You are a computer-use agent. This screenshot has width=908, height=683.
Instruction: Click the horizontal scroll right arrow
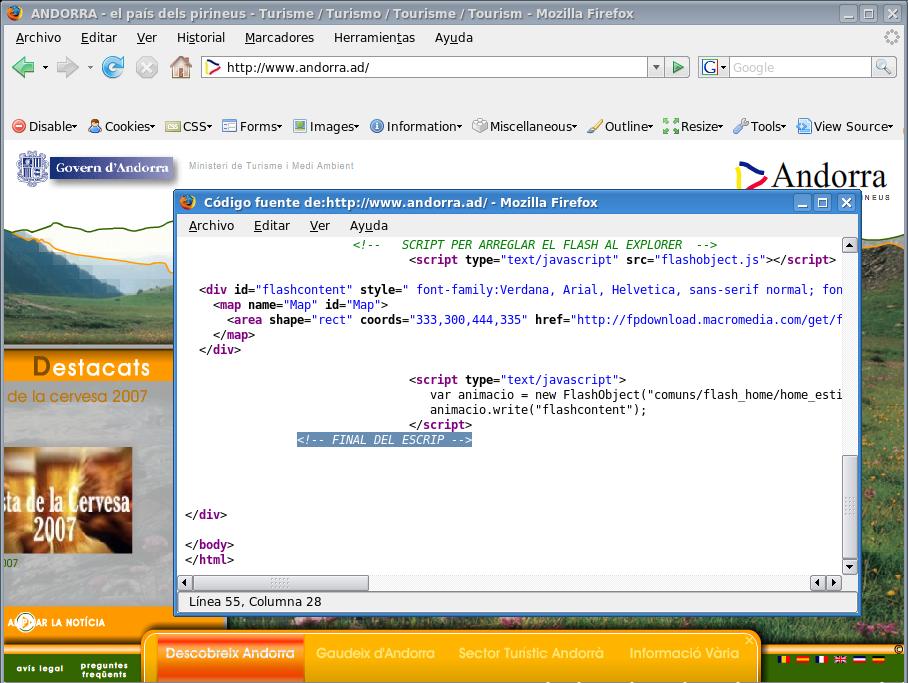coord(833,582)
